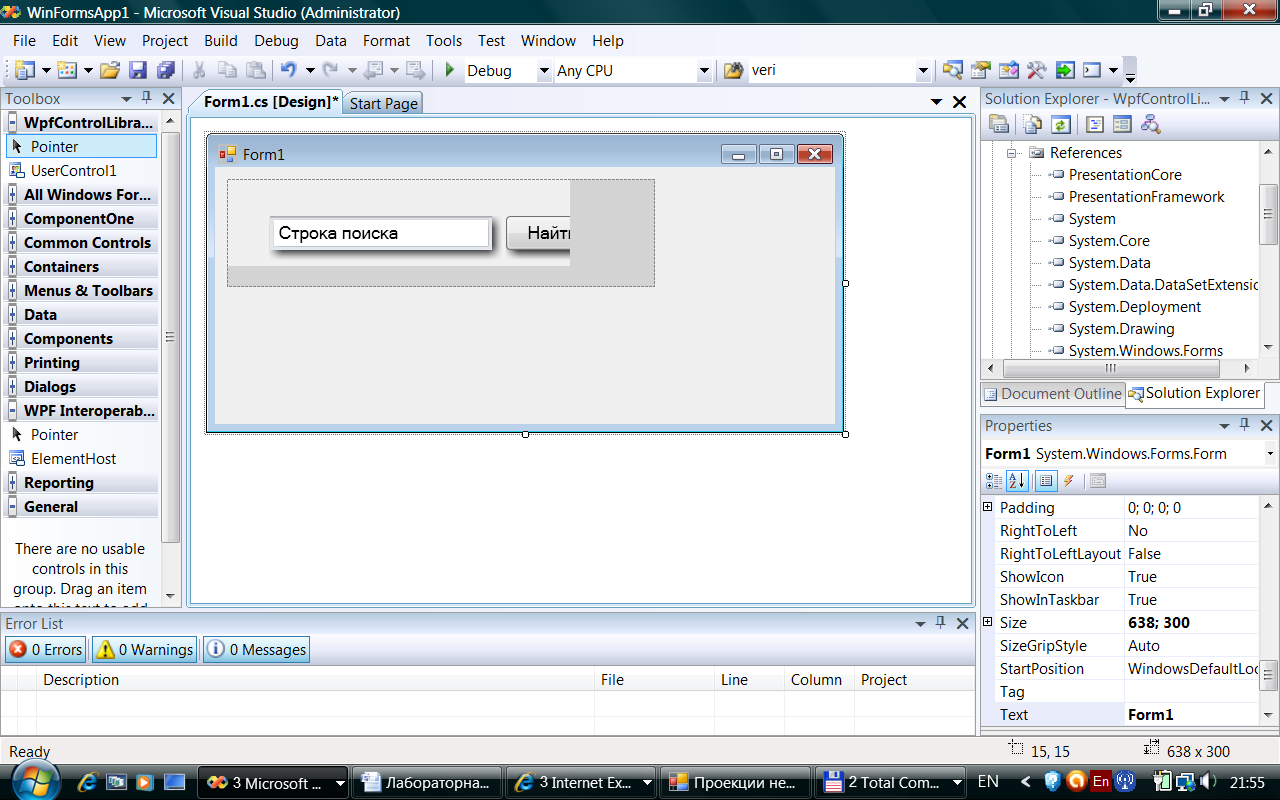The image size is (1280, 800).
Task: Click the View Class Diagram icon
Action: (x=1150, y=124)
